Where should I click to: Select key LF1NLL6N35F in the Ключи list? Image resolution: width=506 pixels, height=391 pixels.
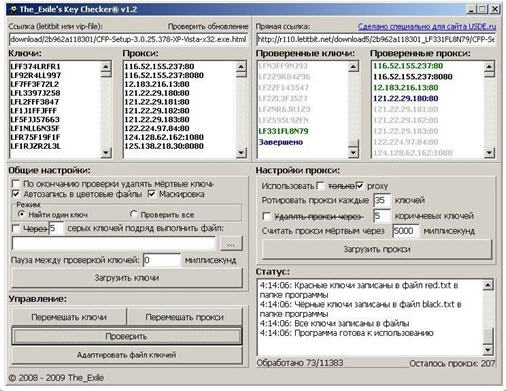[x=35, y=128]
